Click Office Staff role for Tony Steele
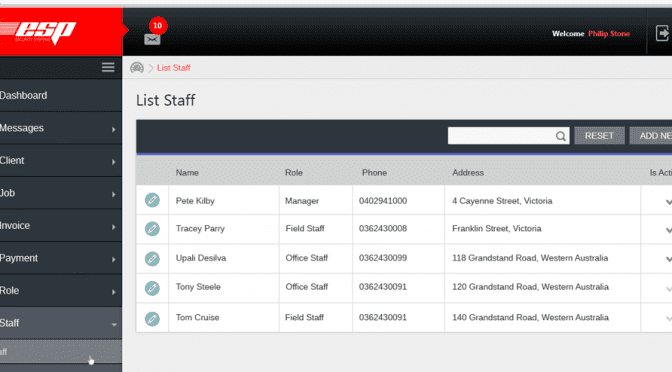 306,287
